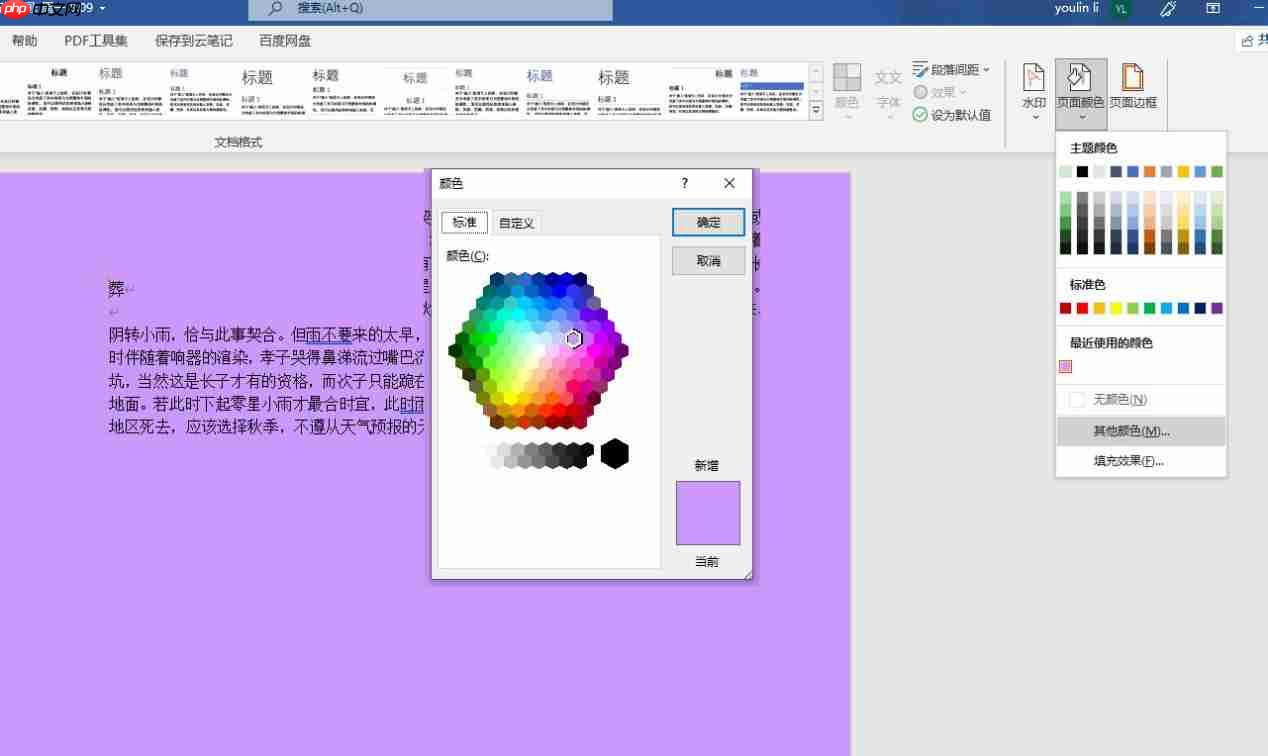Select yellow in standard colors row
The image size is (1268, 756).
(1116, 309)
